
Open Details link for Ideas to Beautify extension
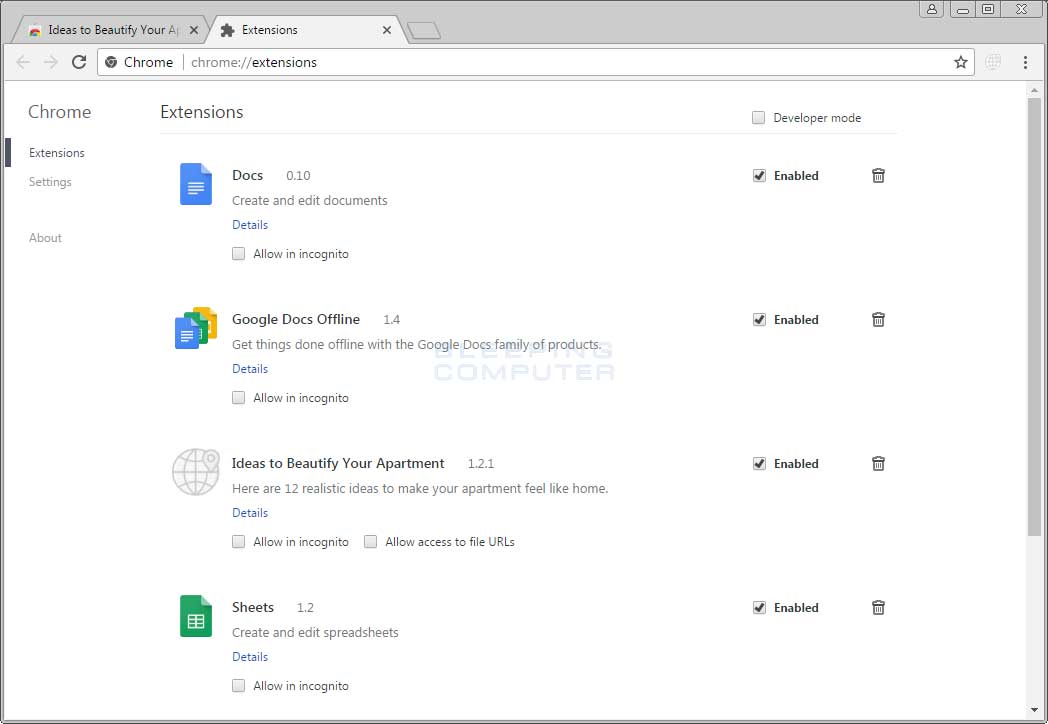click(x=250, y=513)
